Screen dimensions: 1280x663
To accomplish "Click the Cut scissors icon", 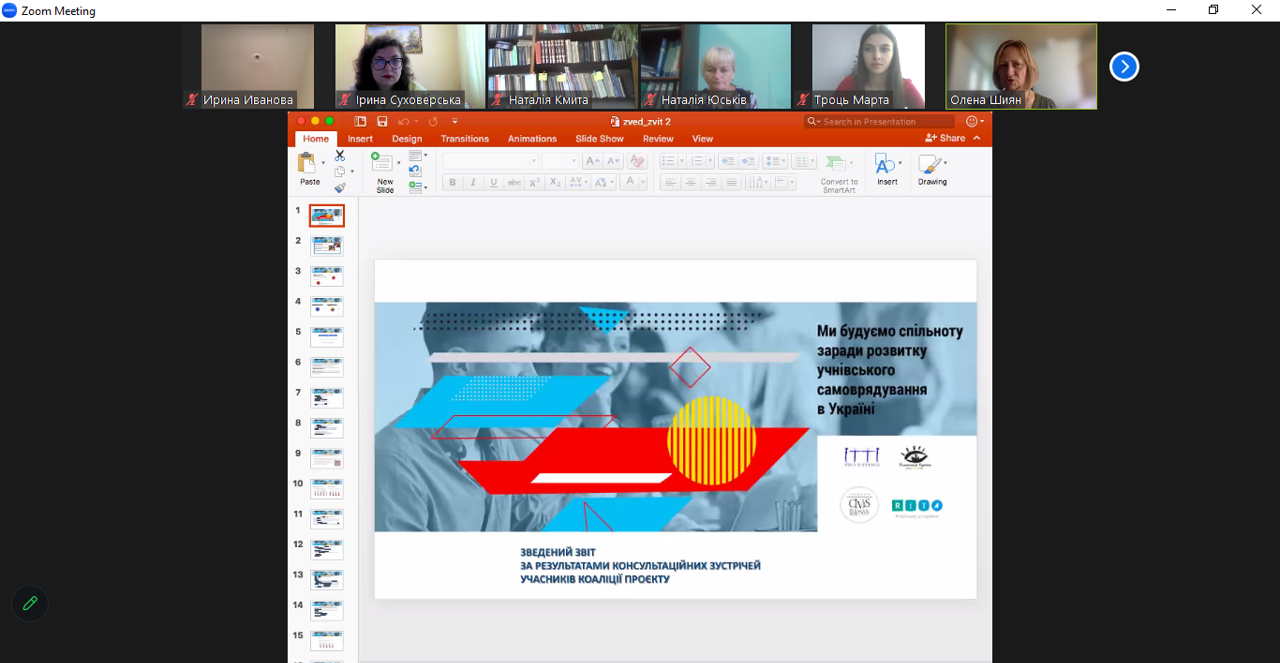I will pyautogui.click(x=340, y=156).
